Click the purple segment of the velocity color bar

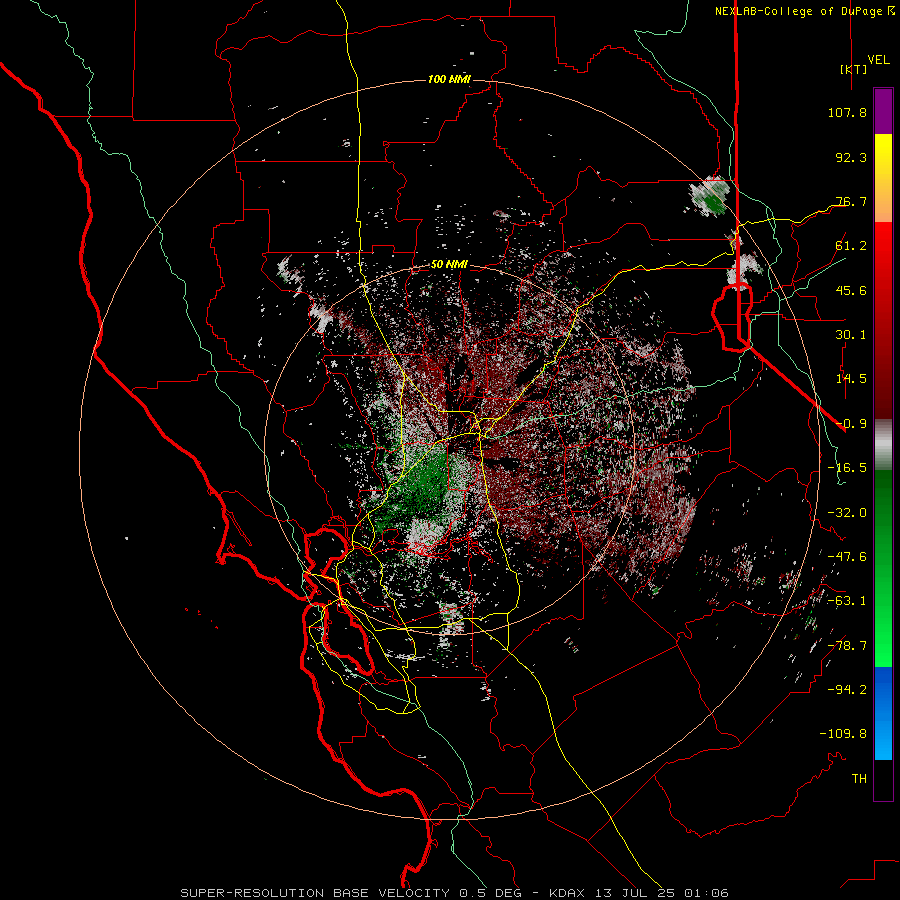(x=883, y=112)
